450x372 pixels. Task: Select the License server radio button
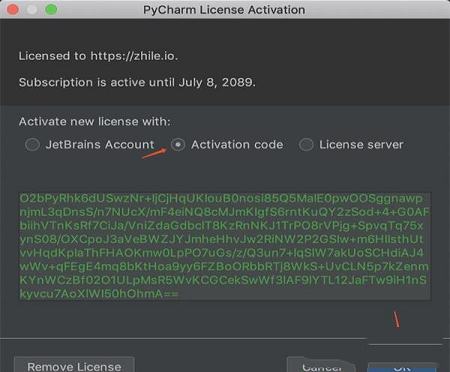pos(306,145)
